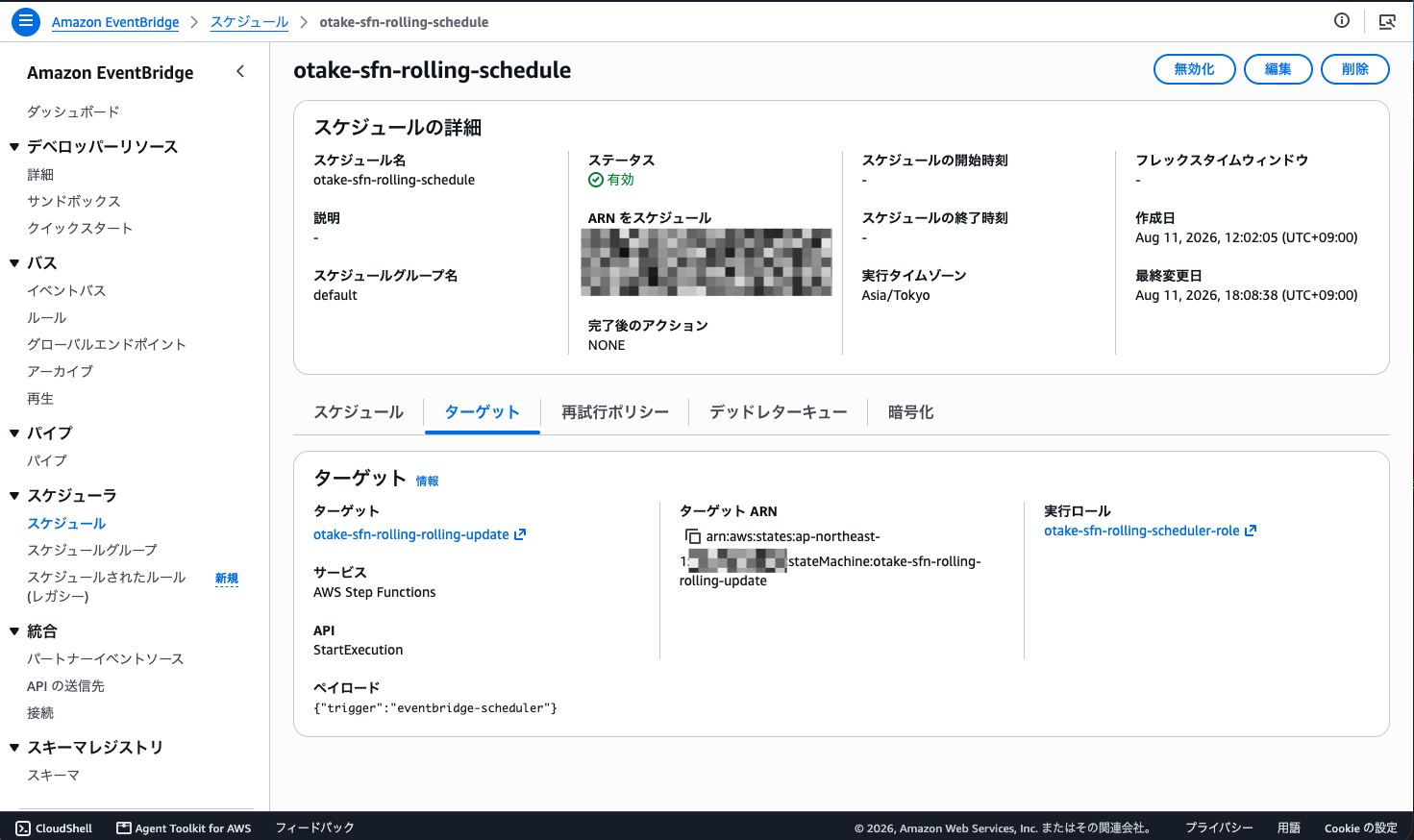Open スケジュールグループ in the sidebar
This screenshot has height=840, width=1414.
coord(92,550)
